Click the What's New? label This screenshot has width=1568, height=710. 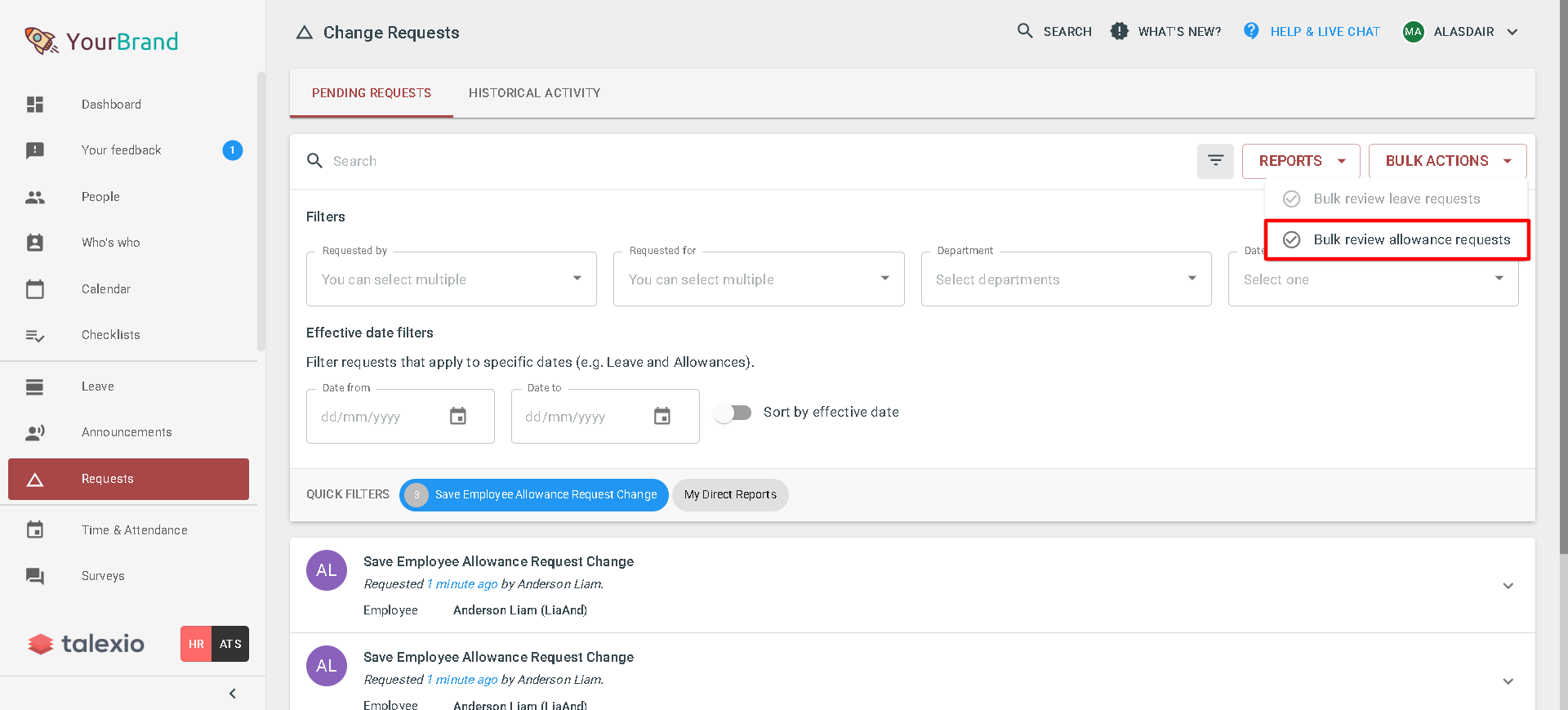coord(1179,32)
